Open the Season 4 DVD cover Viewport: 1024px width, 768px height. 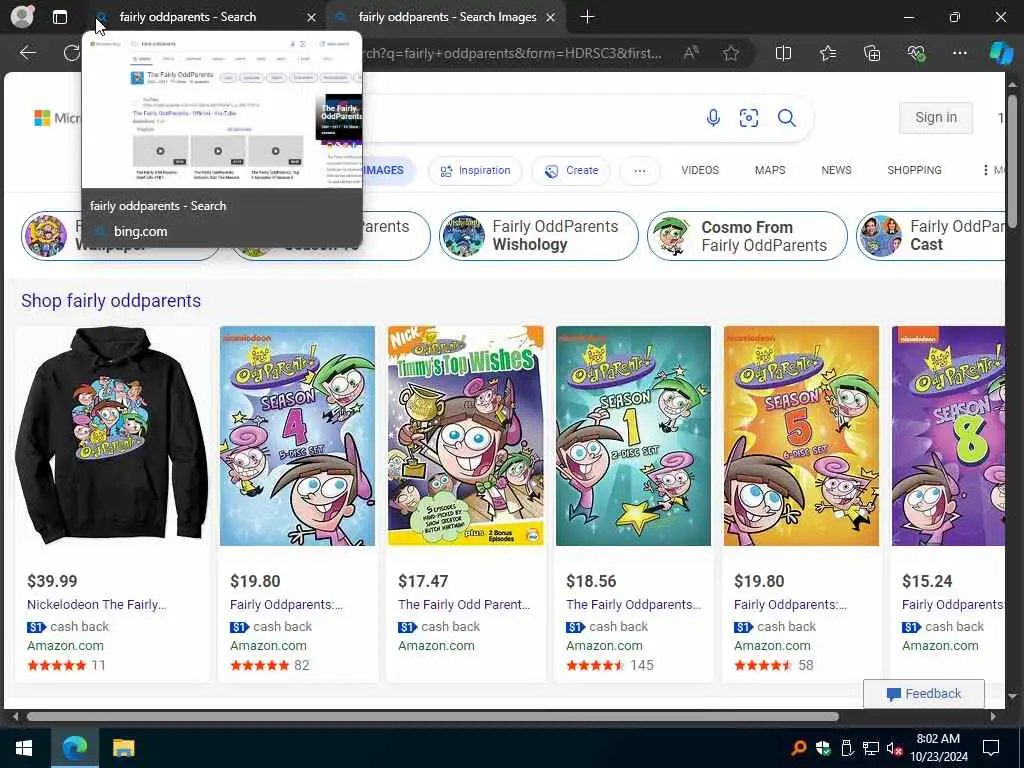pos(297,436)
